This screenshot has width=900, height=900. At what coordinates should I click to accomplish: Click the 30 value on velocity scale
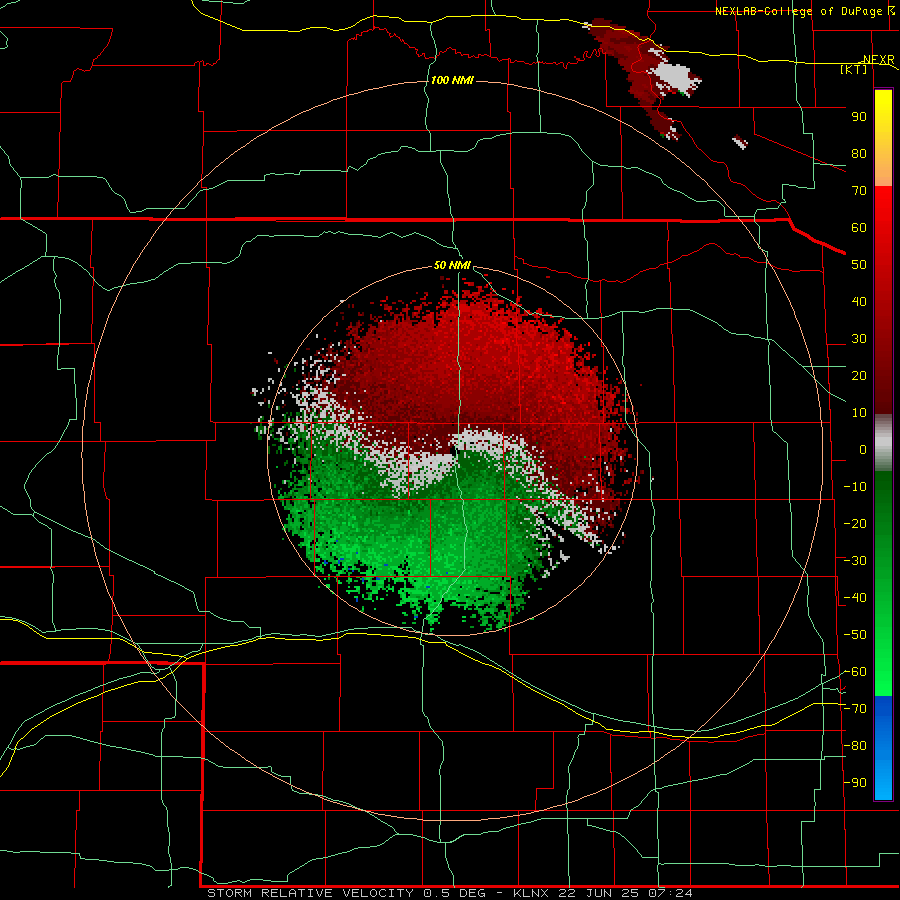pyautogui.click(x=859, y=339)
